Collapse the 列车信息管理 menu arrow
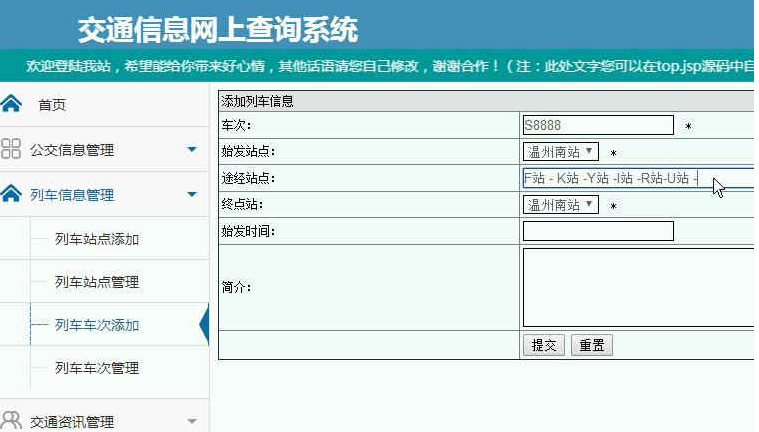Image resolution: width=759 pixels, height=432 pixels. point(192,194)
